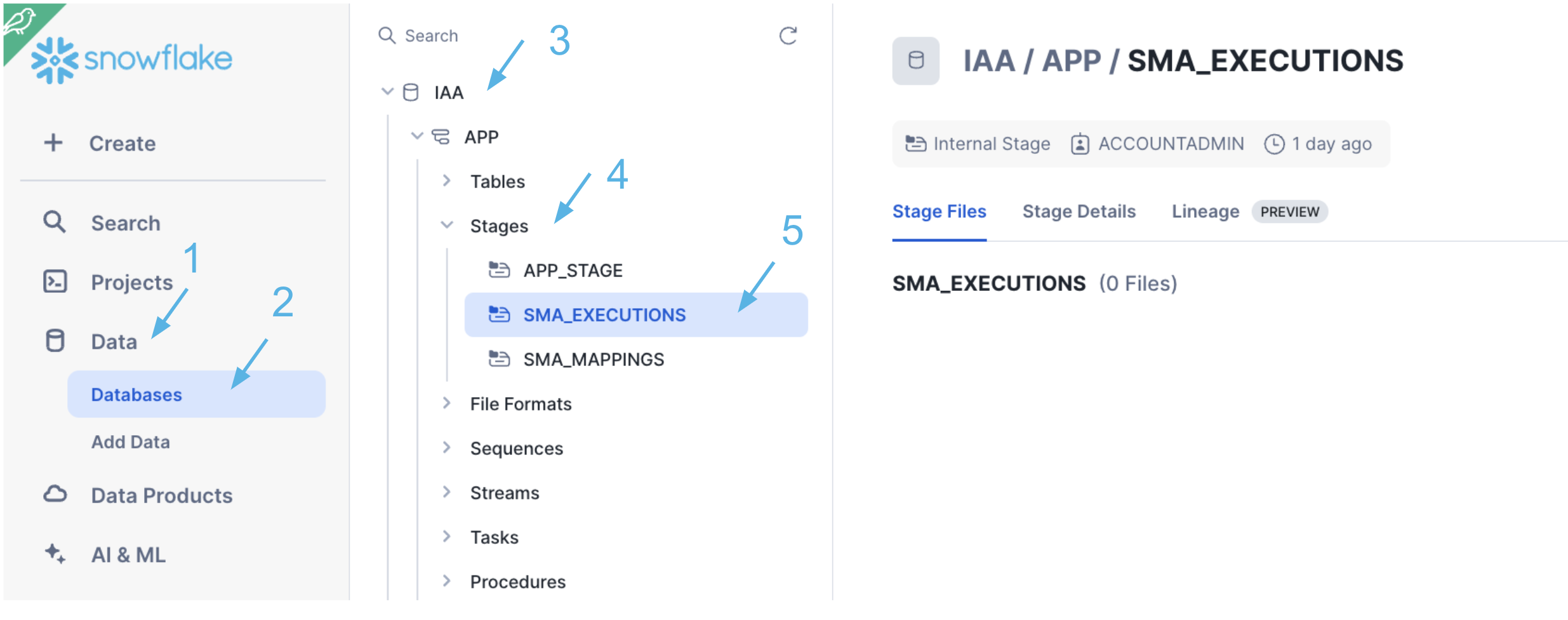Click the Data Products cloud icon

pos(55,494)
